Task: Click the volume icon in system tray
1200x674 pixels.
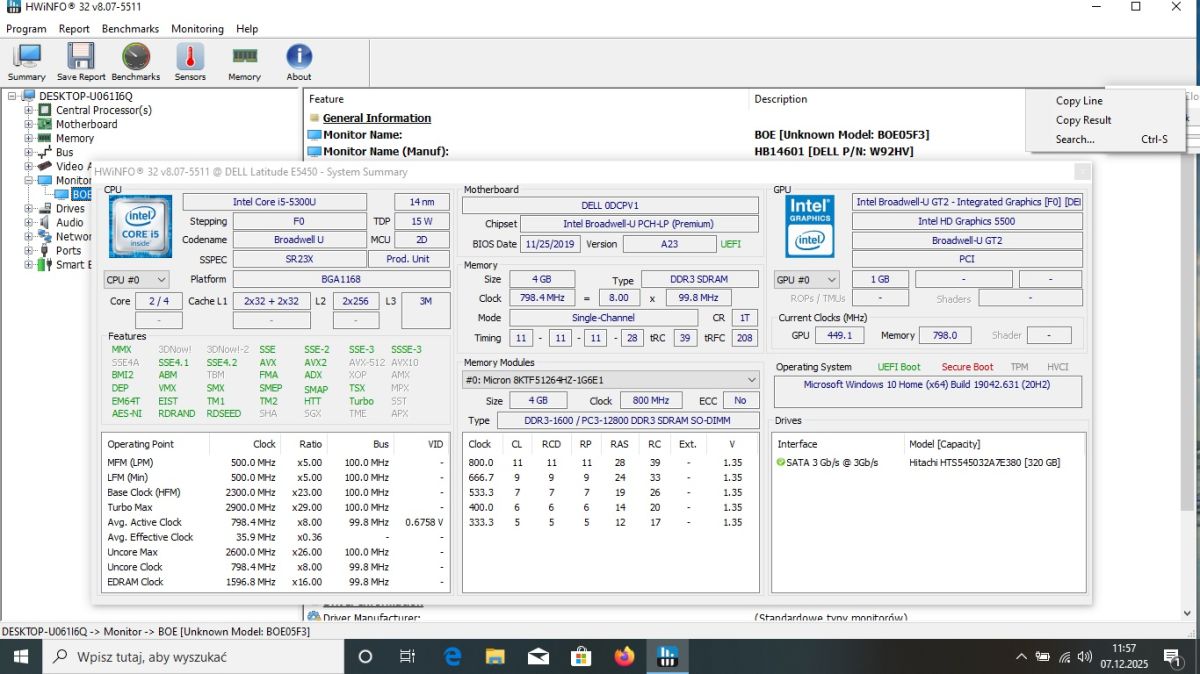Action: tap(1087, 657)
